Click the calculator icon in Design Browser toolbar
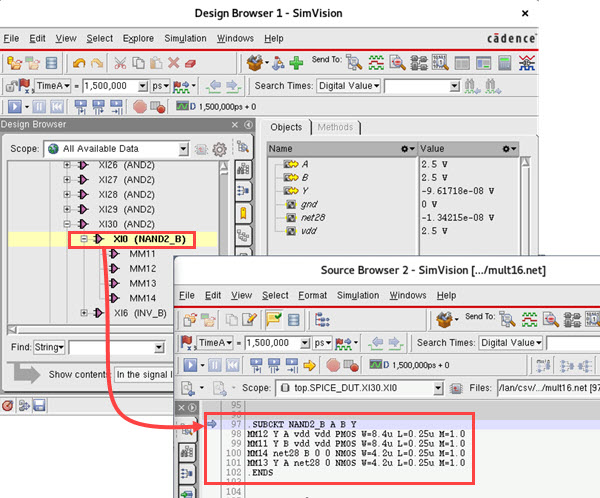600x498 pixels. coord(505,63)
